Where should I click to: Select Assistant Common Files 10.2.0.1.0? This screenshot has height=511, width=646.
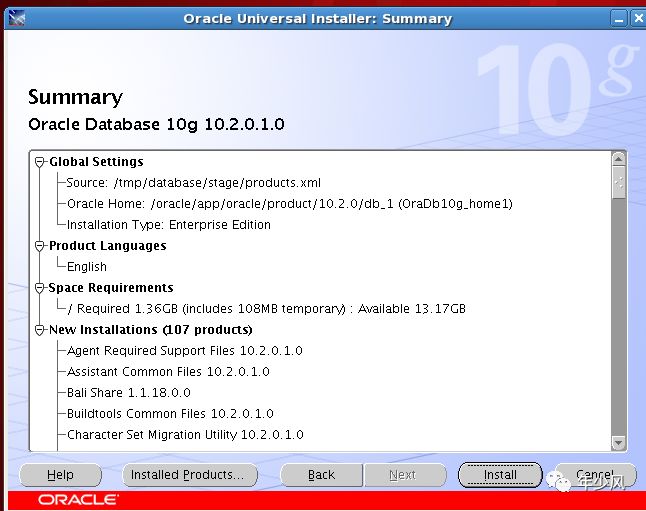click(168, 372)
